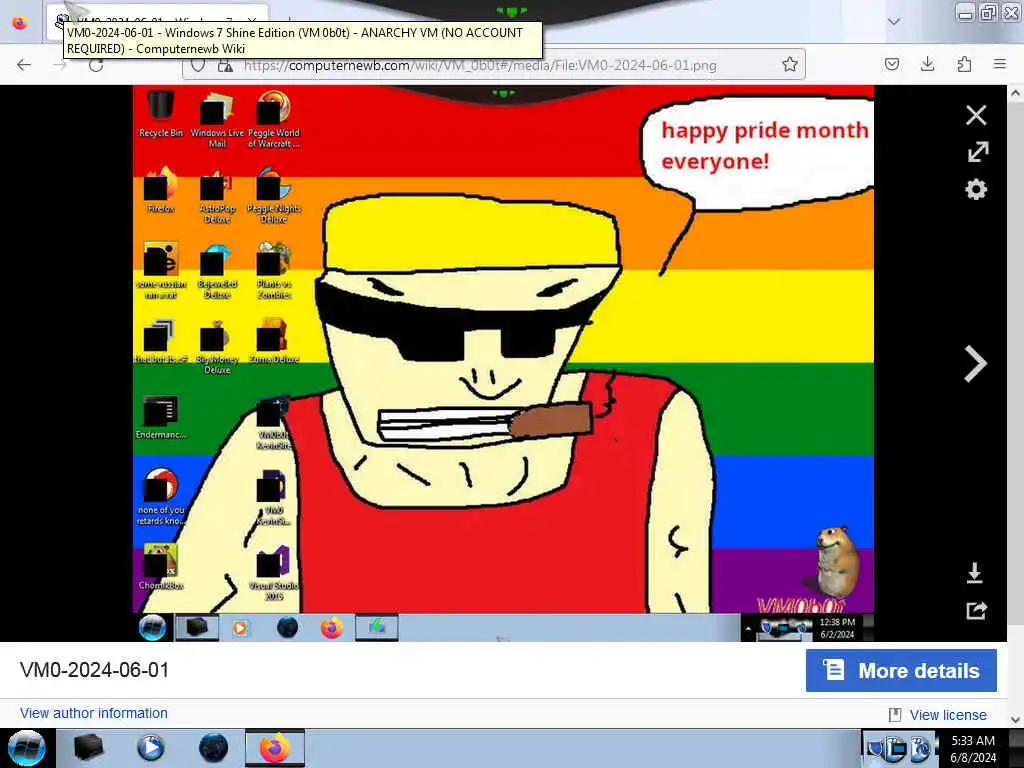Click the scroll-up arrow of page scrollbar
1024x768 pixels.
[1016, 93]
